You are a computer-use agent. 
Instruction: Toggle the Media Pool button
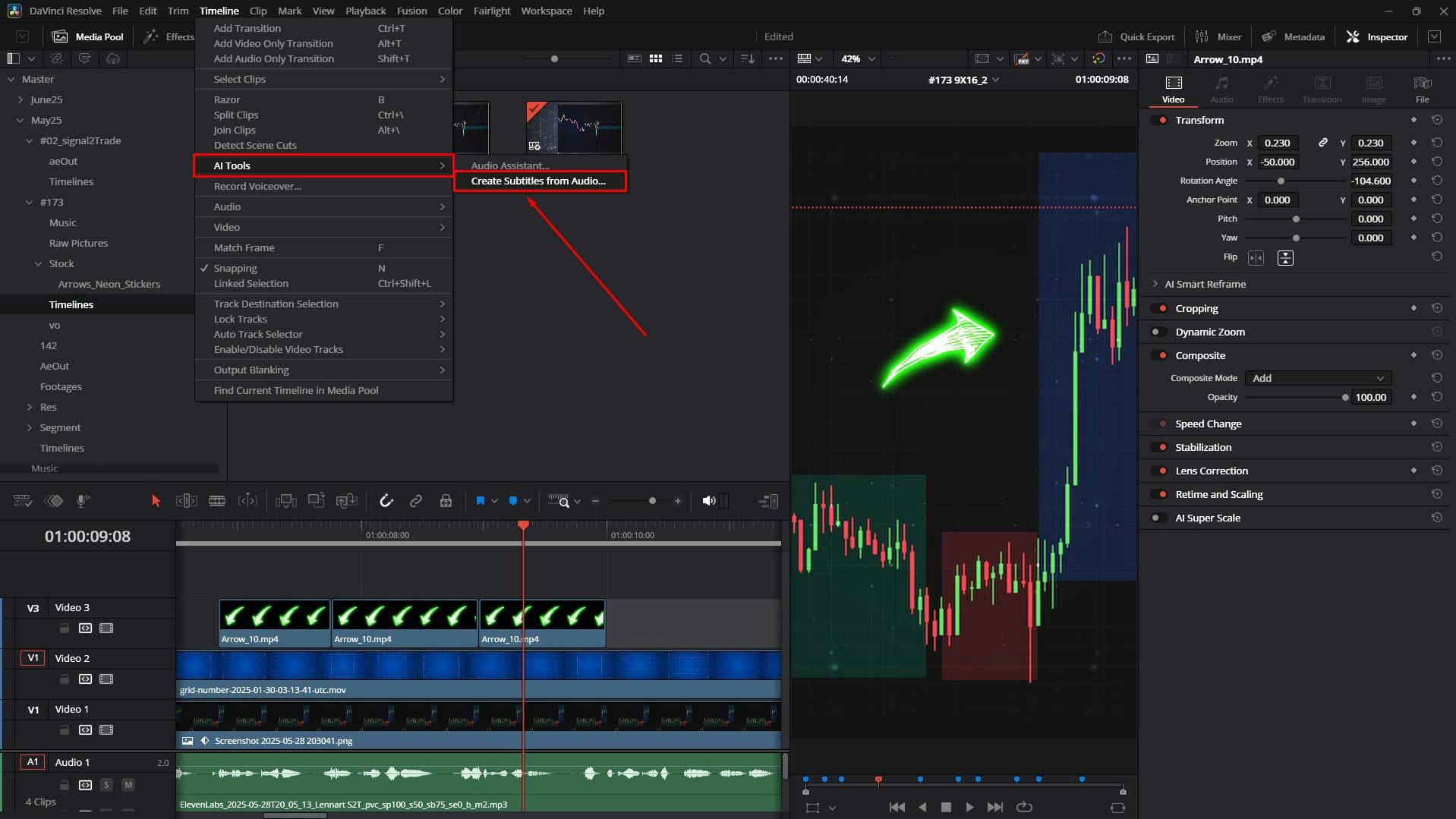pos(87,36)
